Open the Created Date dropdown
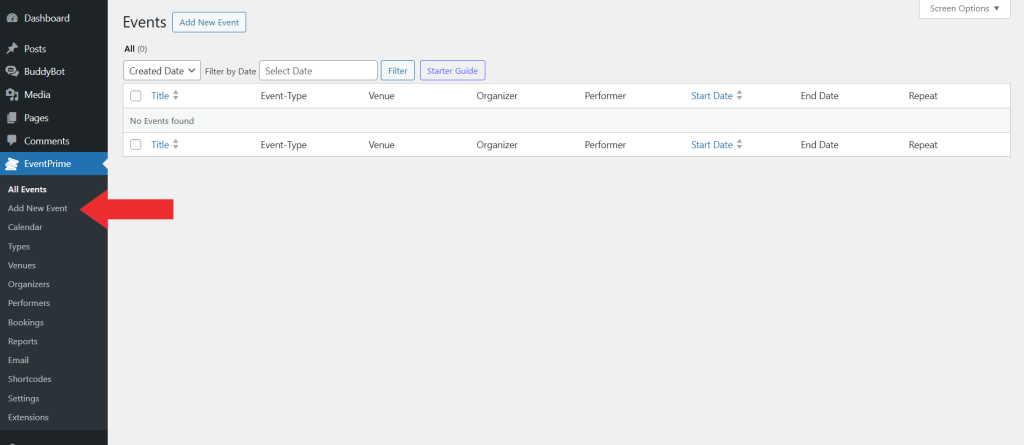Screen dimensions: 1024x445 (x=162, y=71)
